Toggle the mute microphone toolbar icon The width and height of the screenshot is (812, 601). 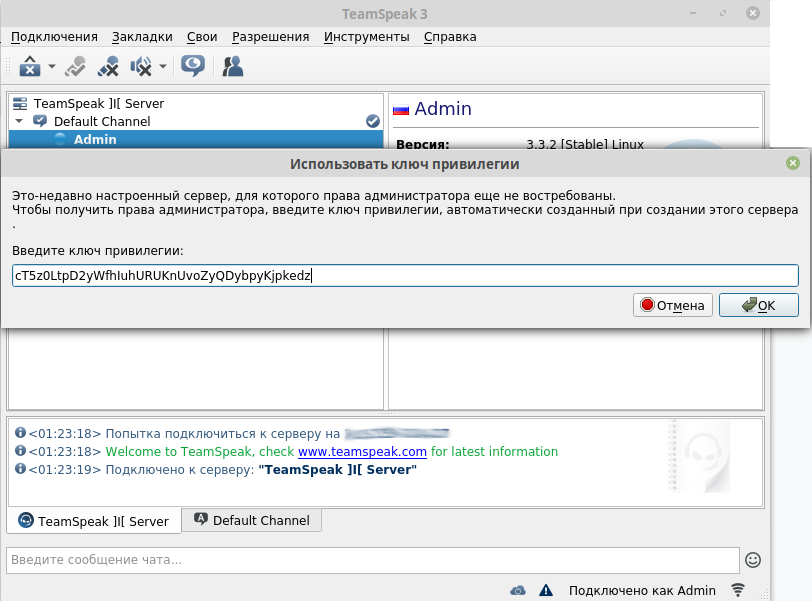tap(108, 66)
